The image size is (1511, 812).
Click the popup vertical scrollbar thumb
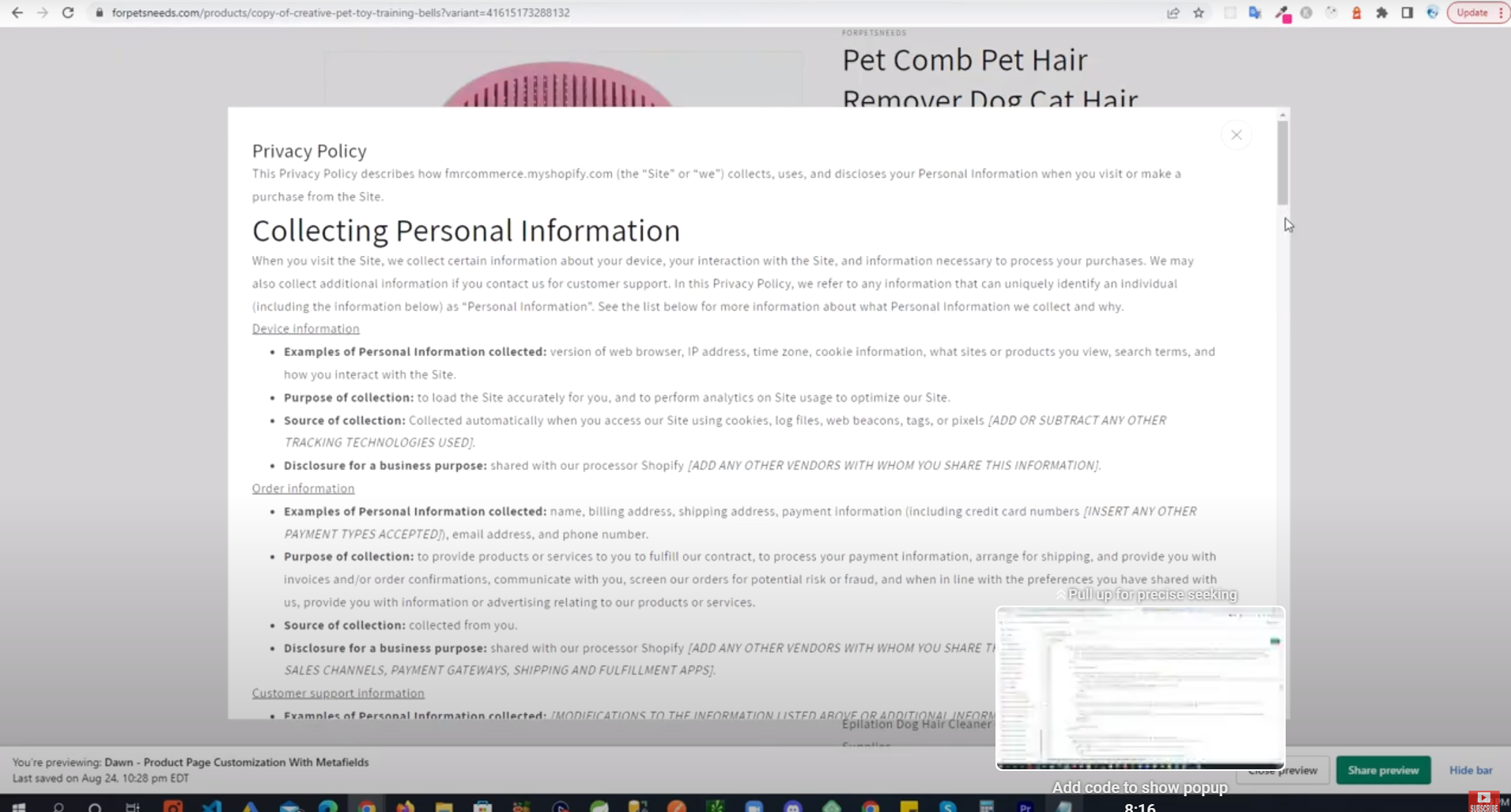click(1282, 163)
